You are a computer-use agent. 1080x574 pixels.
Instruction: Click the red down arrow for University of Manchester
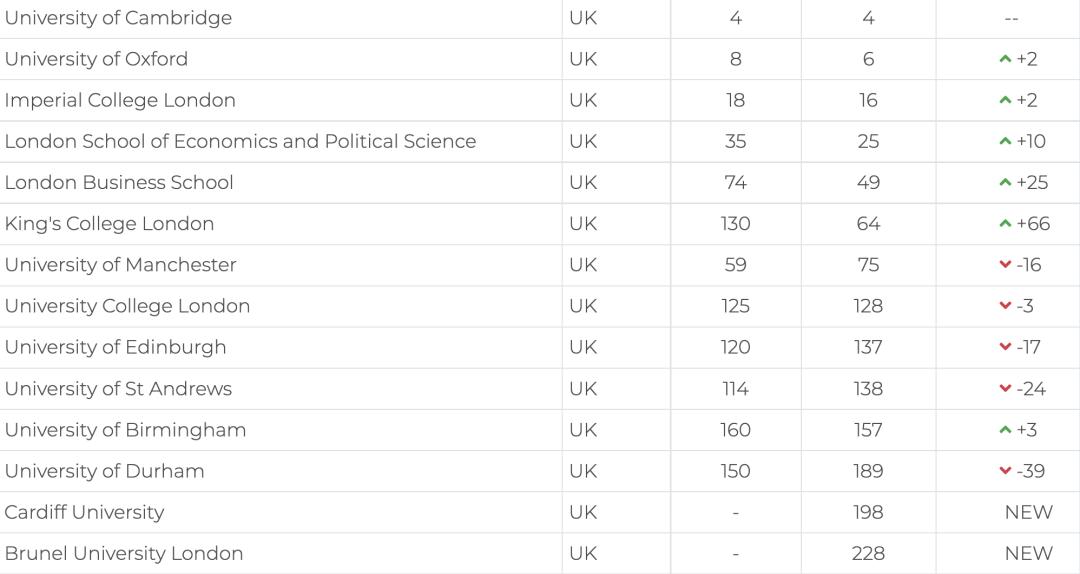[1005, 265]
